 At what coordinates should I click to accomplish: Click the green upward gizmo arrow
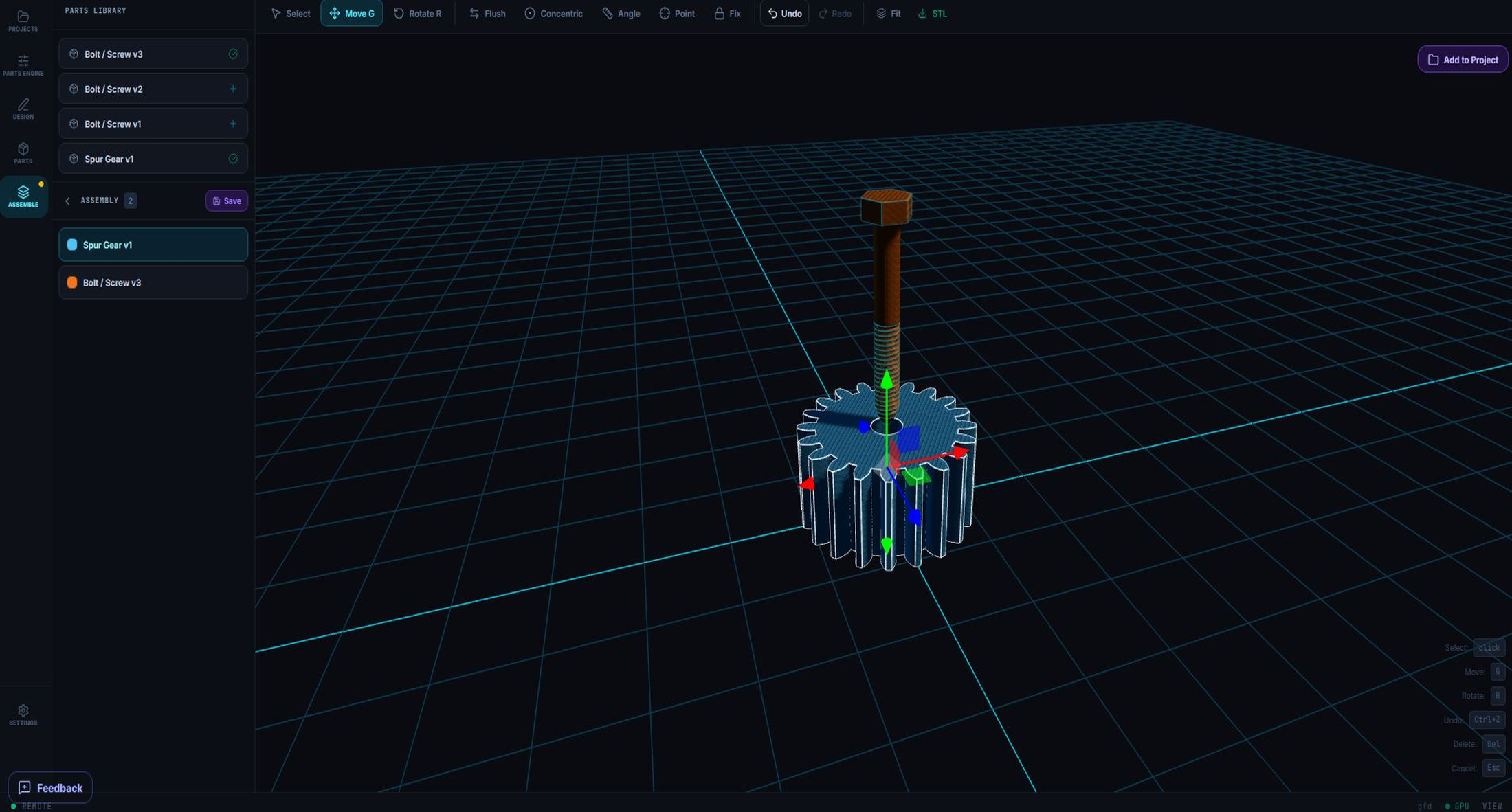point(887,379)
